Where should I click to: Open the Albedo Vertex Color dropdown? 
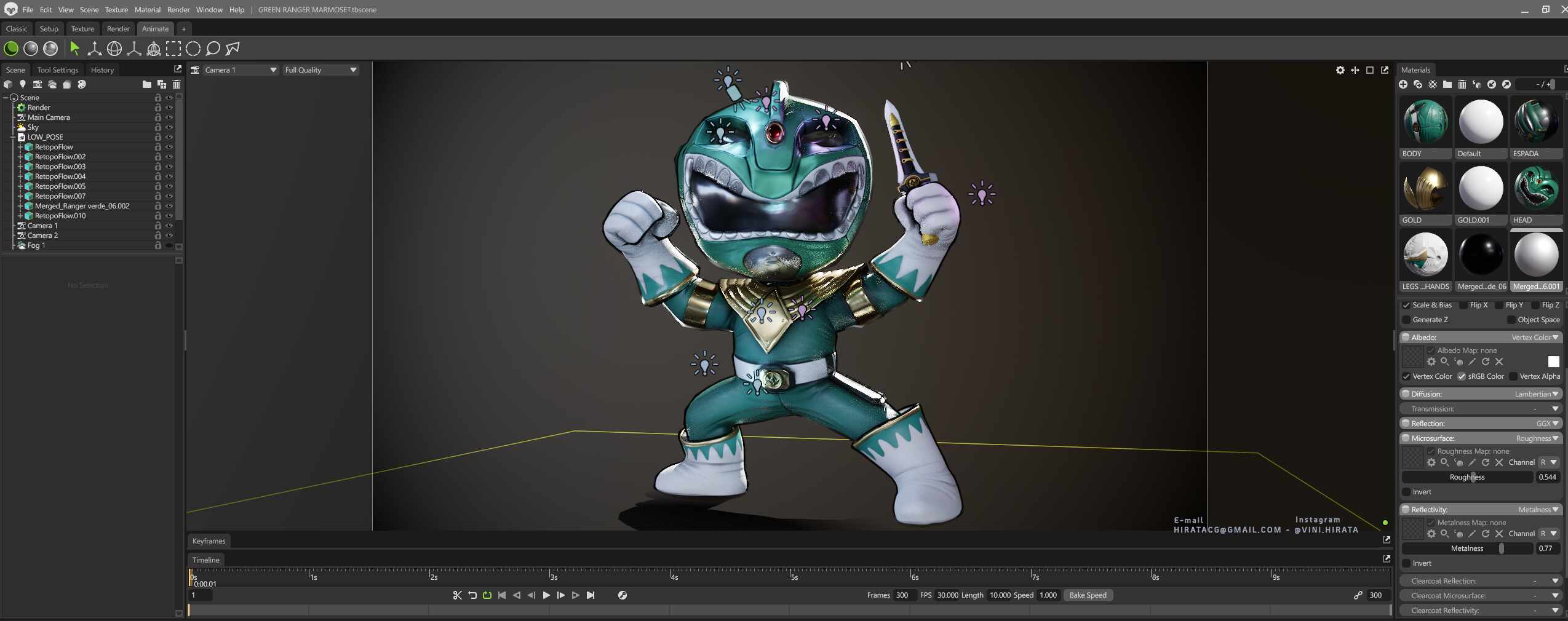1535,338
